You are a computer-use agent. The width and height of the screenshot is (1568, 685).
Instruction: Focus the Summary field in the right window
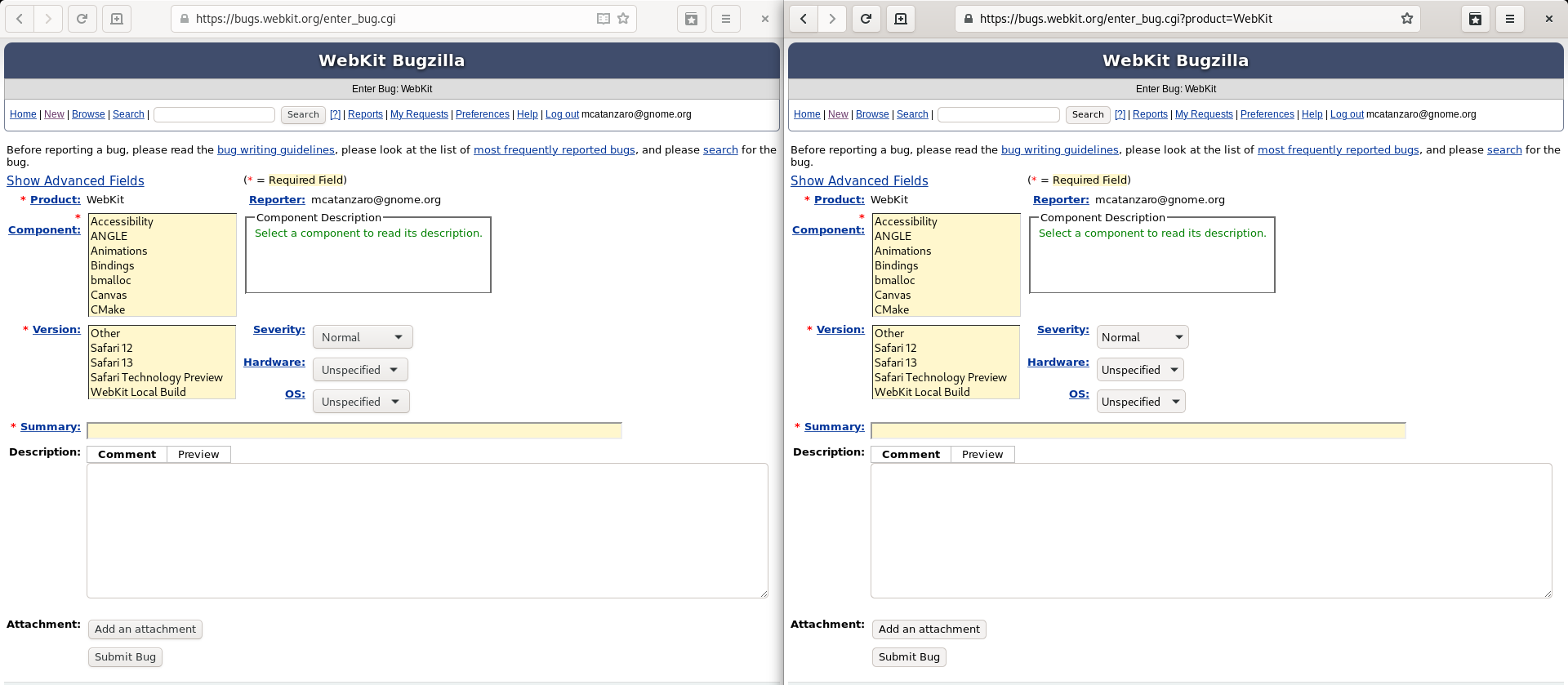(x=1138, y=430)
